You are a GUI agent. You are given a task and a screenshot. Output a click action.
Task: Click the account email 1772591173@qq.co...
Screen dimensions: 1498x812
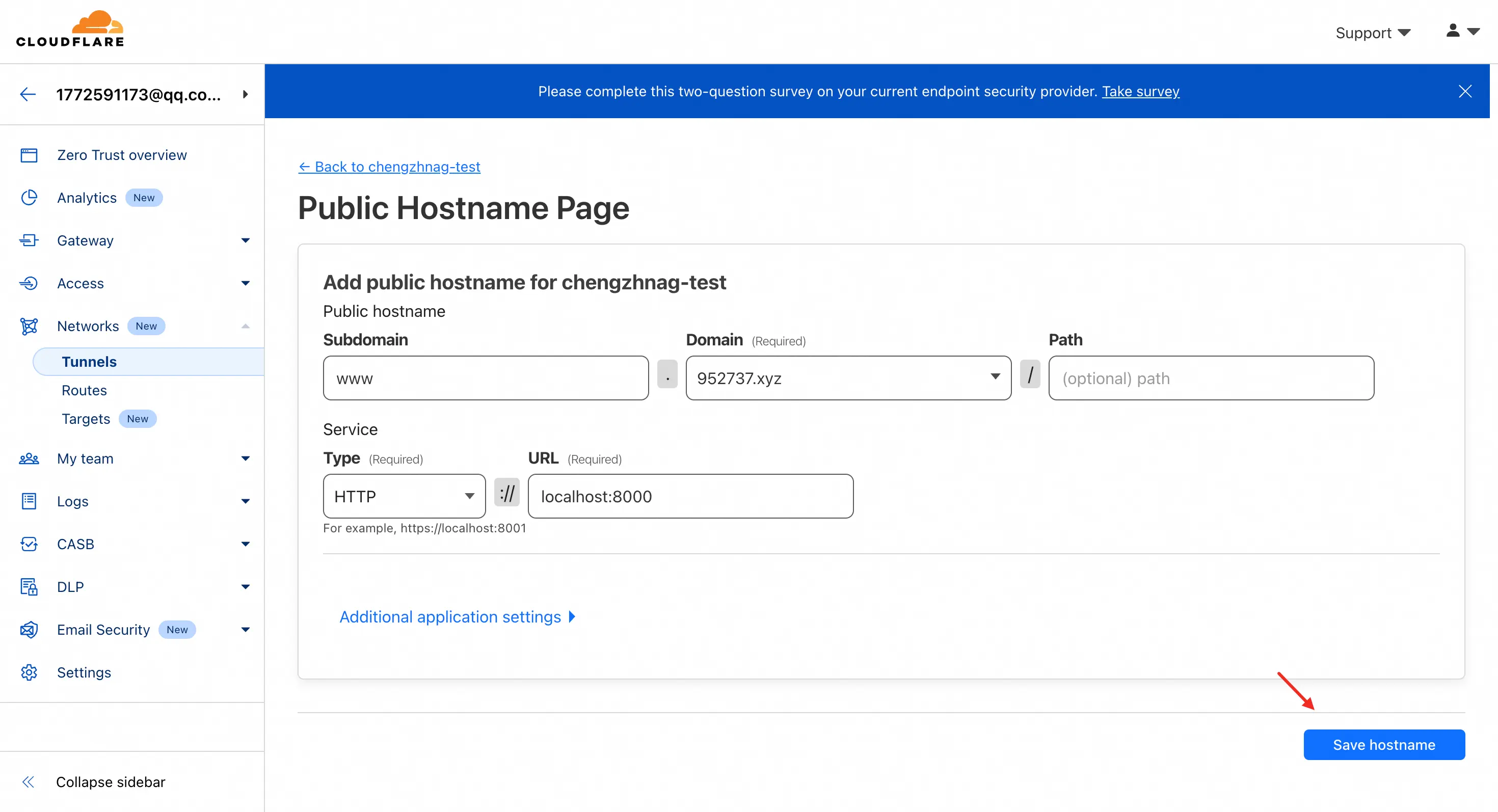pos(139,94)
